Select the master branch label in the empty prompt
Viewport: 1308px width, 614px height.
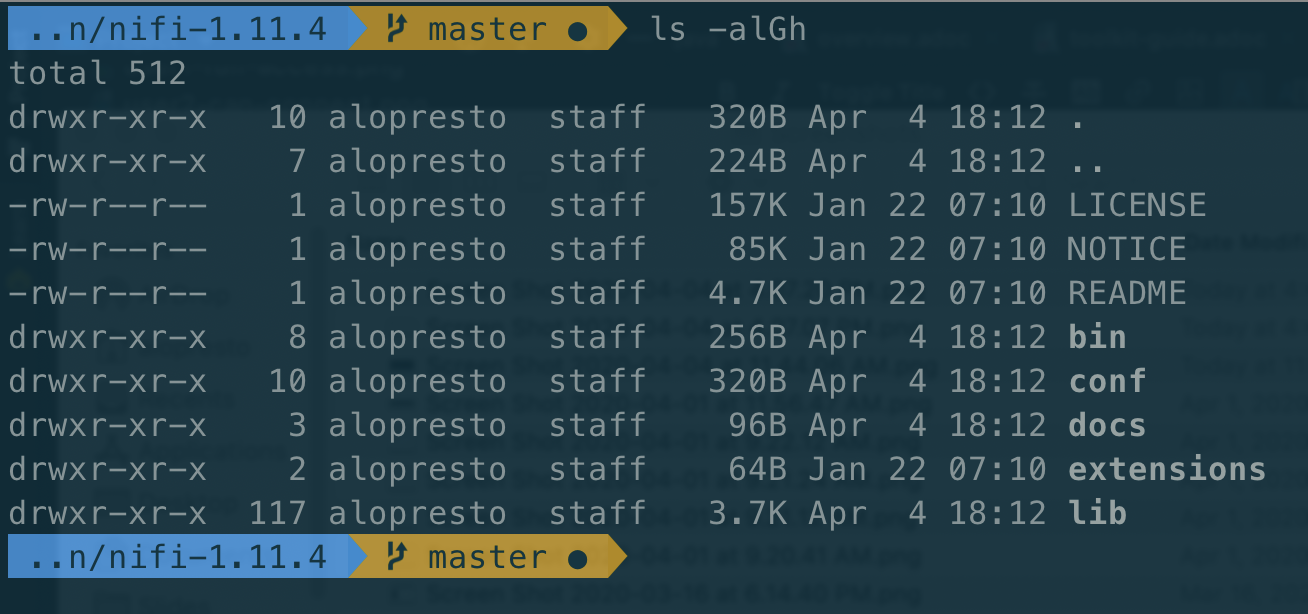(487, 557)
